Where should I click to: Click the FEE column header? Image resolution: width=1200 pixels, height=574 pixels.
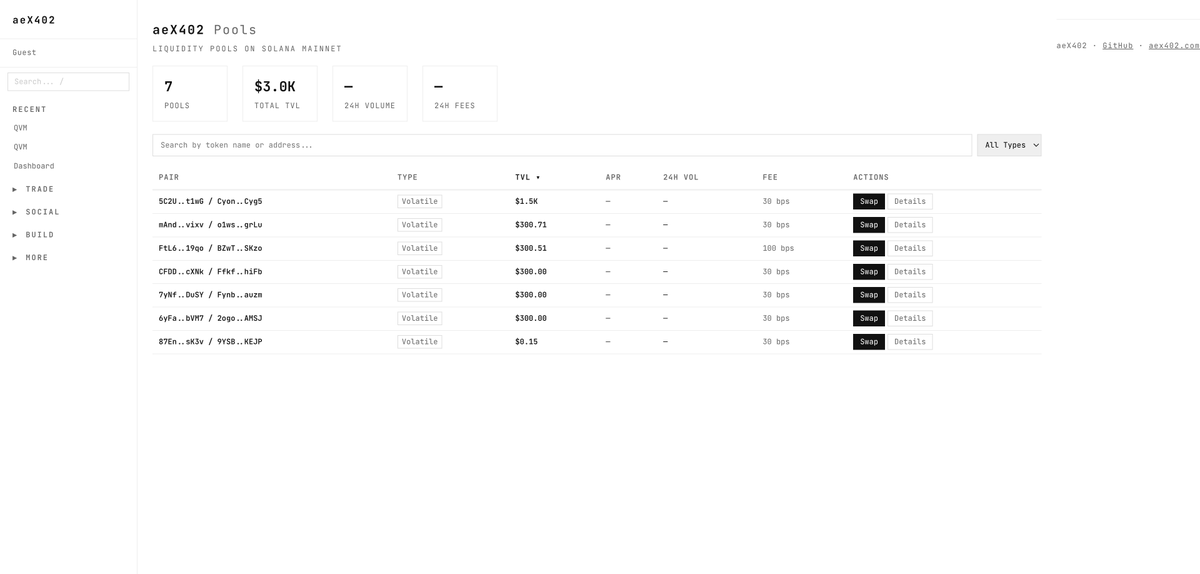pyautogui.click(x=770, y=177)
